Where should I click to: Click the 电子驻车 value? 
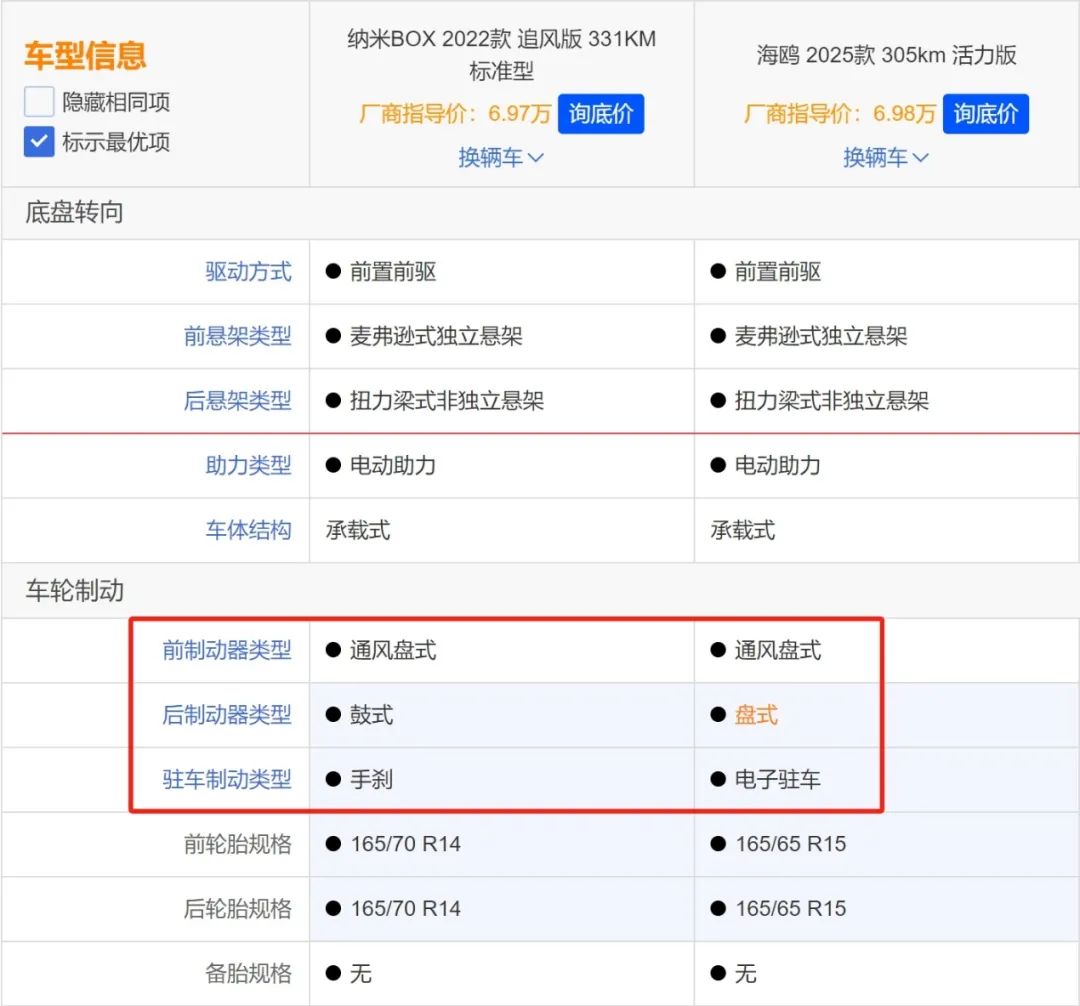pos(778,779)
